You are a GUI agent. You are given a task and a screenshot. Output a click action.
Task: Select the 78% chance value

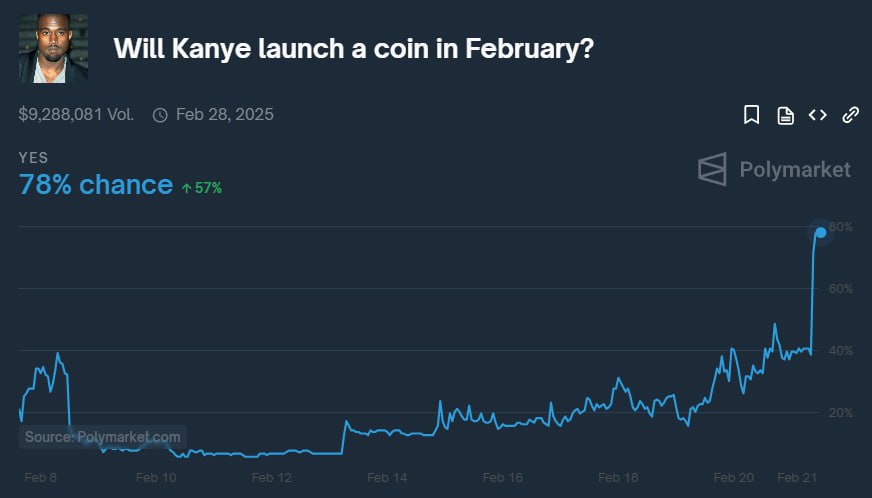96,185
